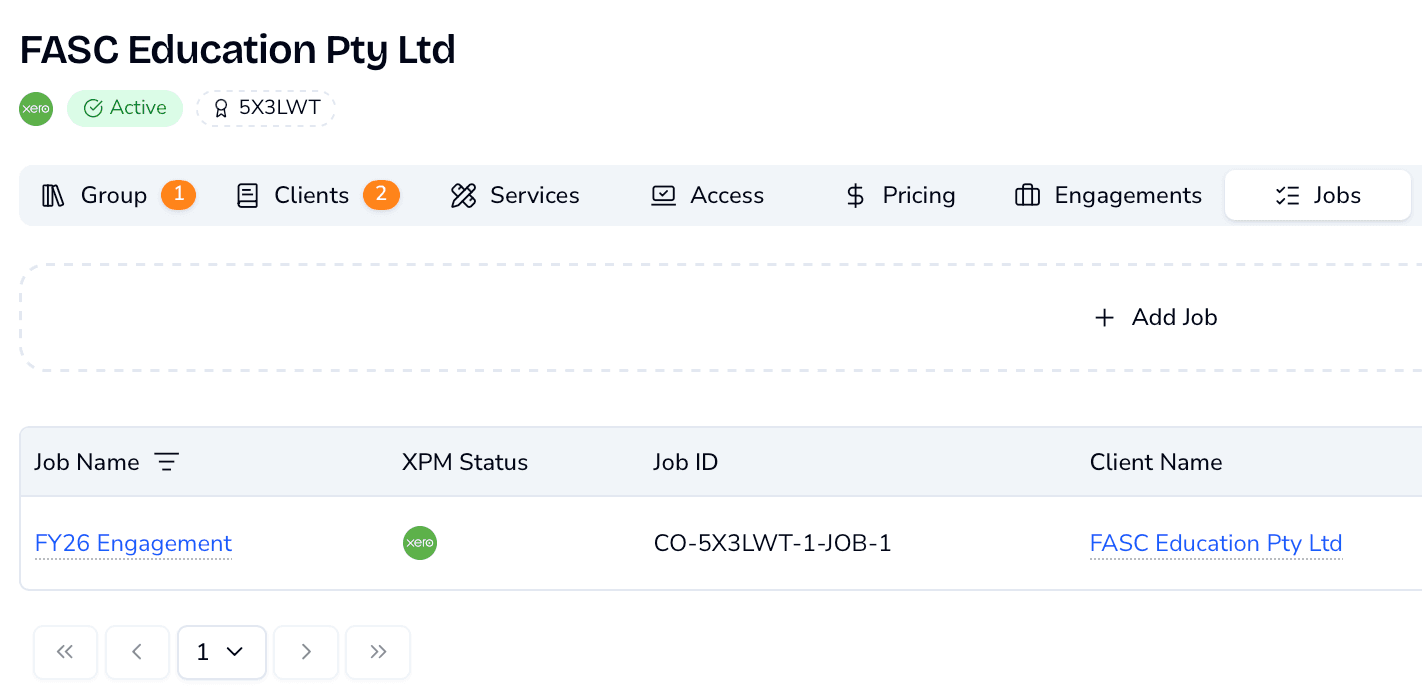
Task: View the Pricing tab
Action: click(x=900, y=195)
